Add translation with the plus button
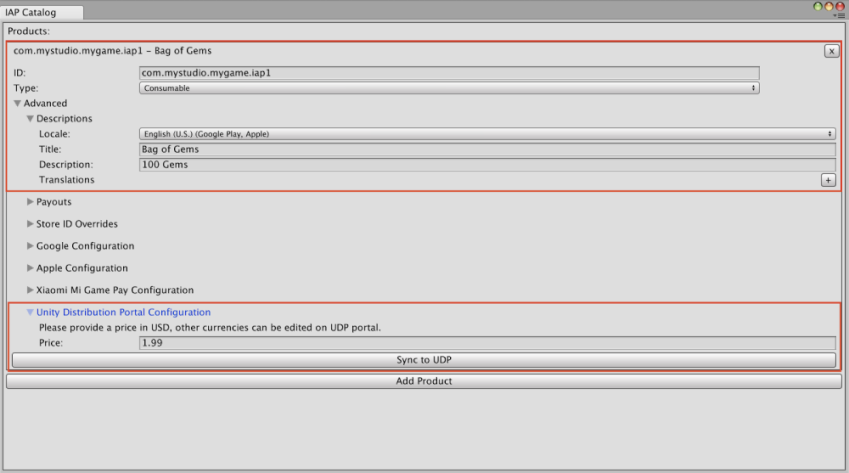849x473 pixels. click(828, 180)
